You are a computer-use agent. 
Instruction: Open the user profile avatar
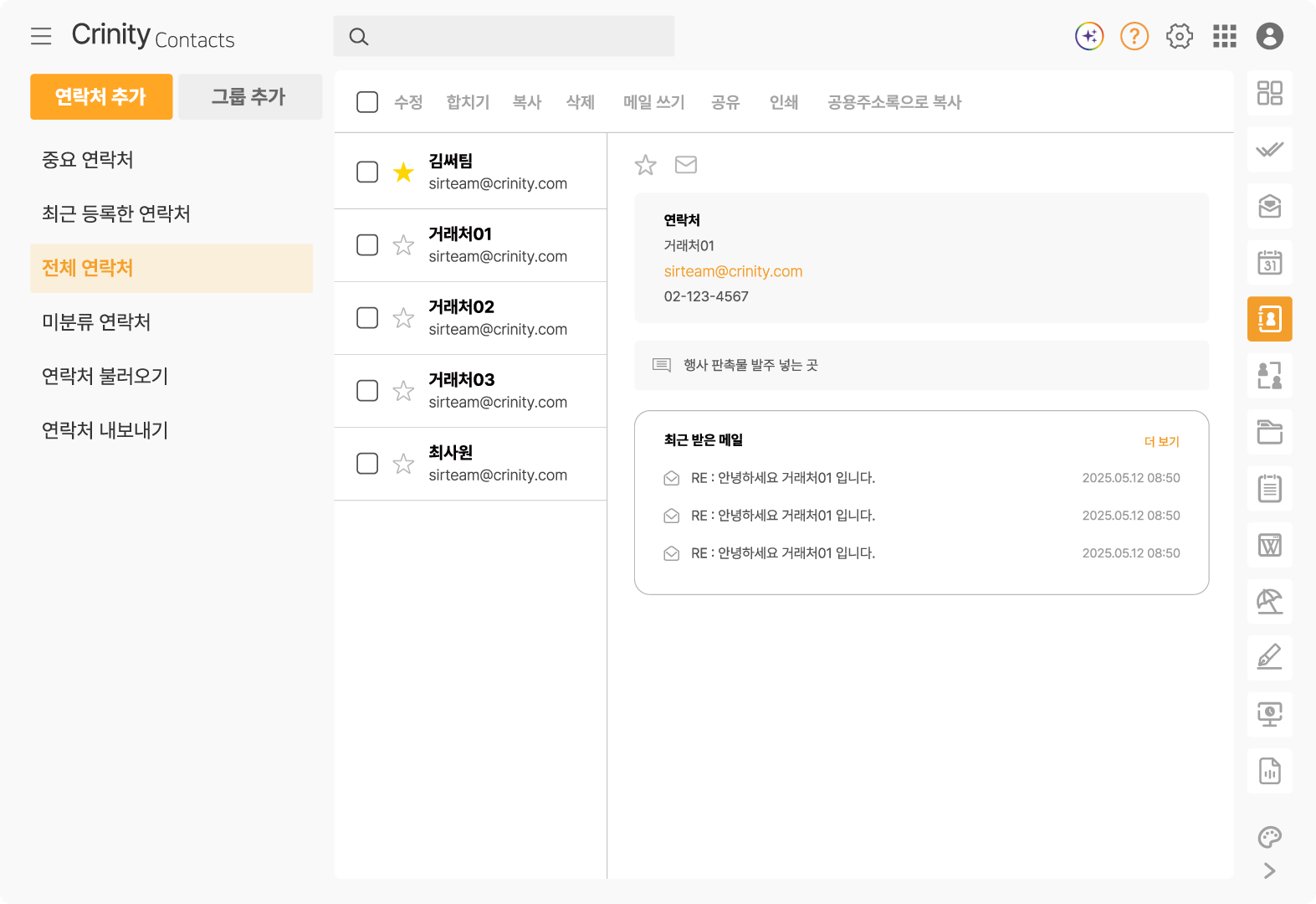click(x=1270, y=36)
